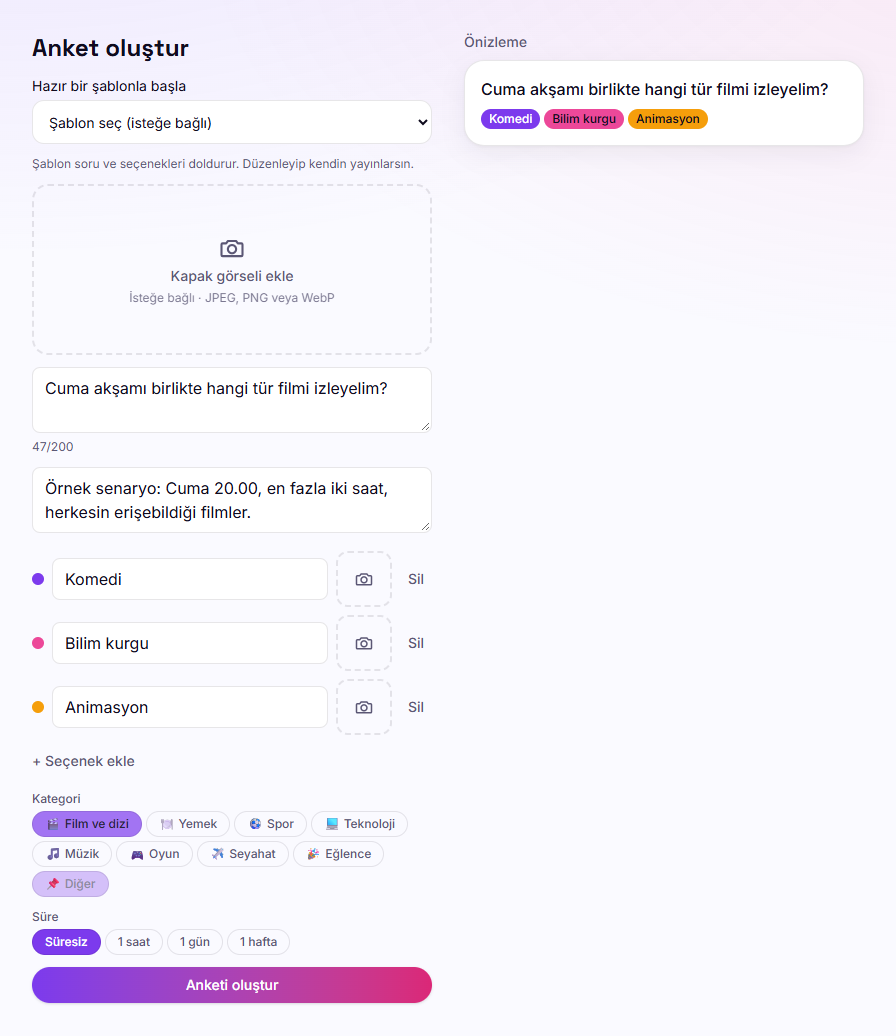Image resolution: width=896 pixels, height=1036 pixels.
Task: Select the Spor category chip
Action: [271, 824]
